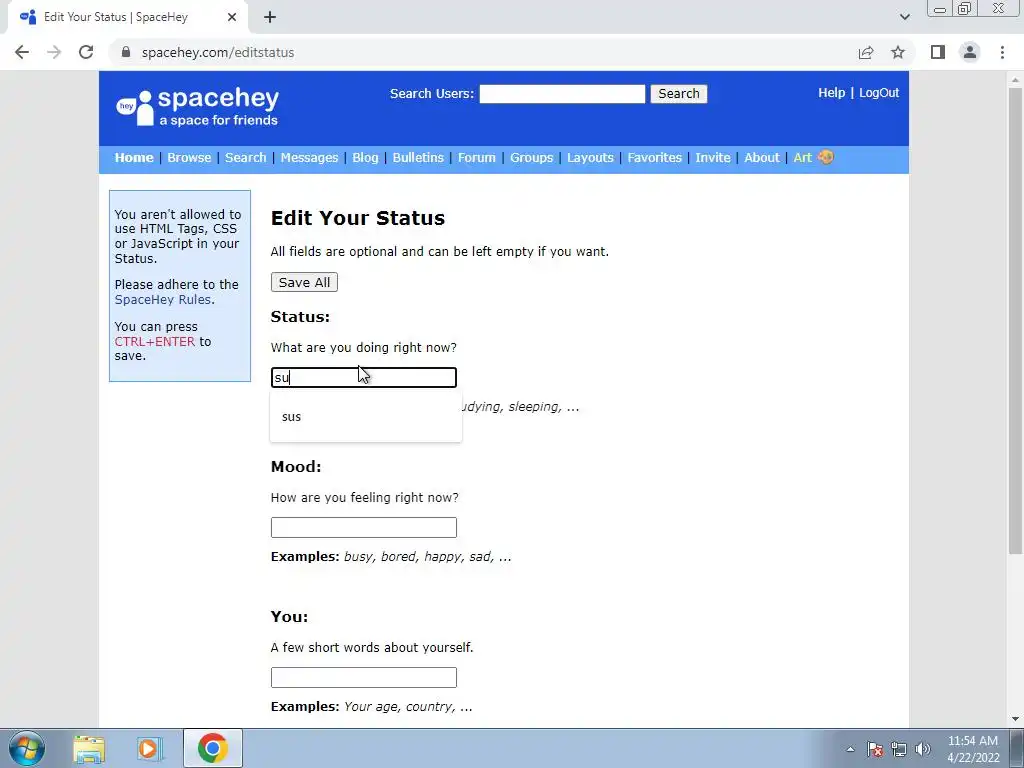Open the Chrome profile avatar icon
This screenshot has width=1024, height=768.
[x=970, y=52]
